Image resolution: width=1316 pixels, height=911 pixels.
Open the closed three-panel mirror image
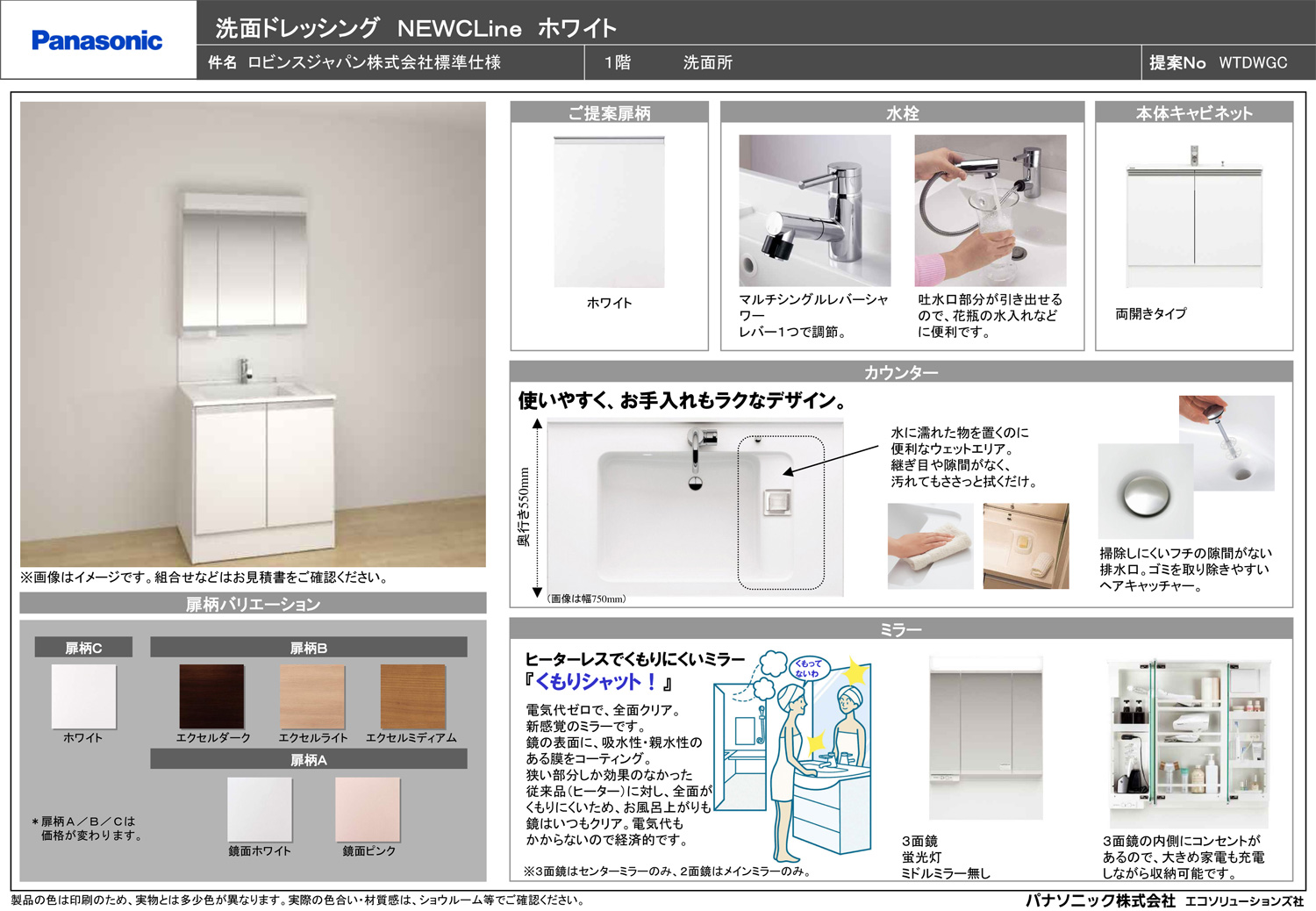pyautogui.click(x=986, y=737)
